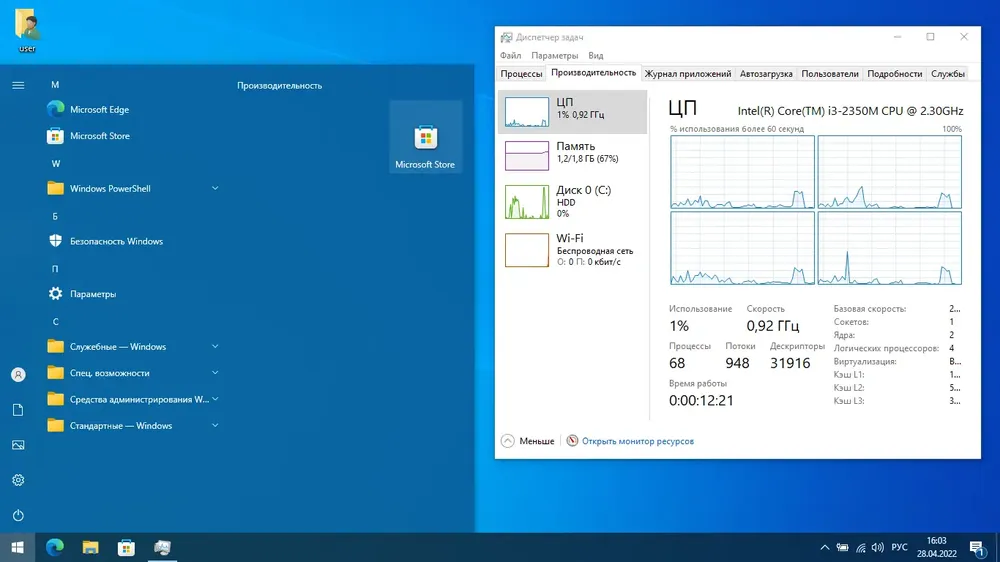Switch to Журнал приложений tab
The width and height of the screenshot is (1000, 562).
pyautogui.click(x=688, y=74)
